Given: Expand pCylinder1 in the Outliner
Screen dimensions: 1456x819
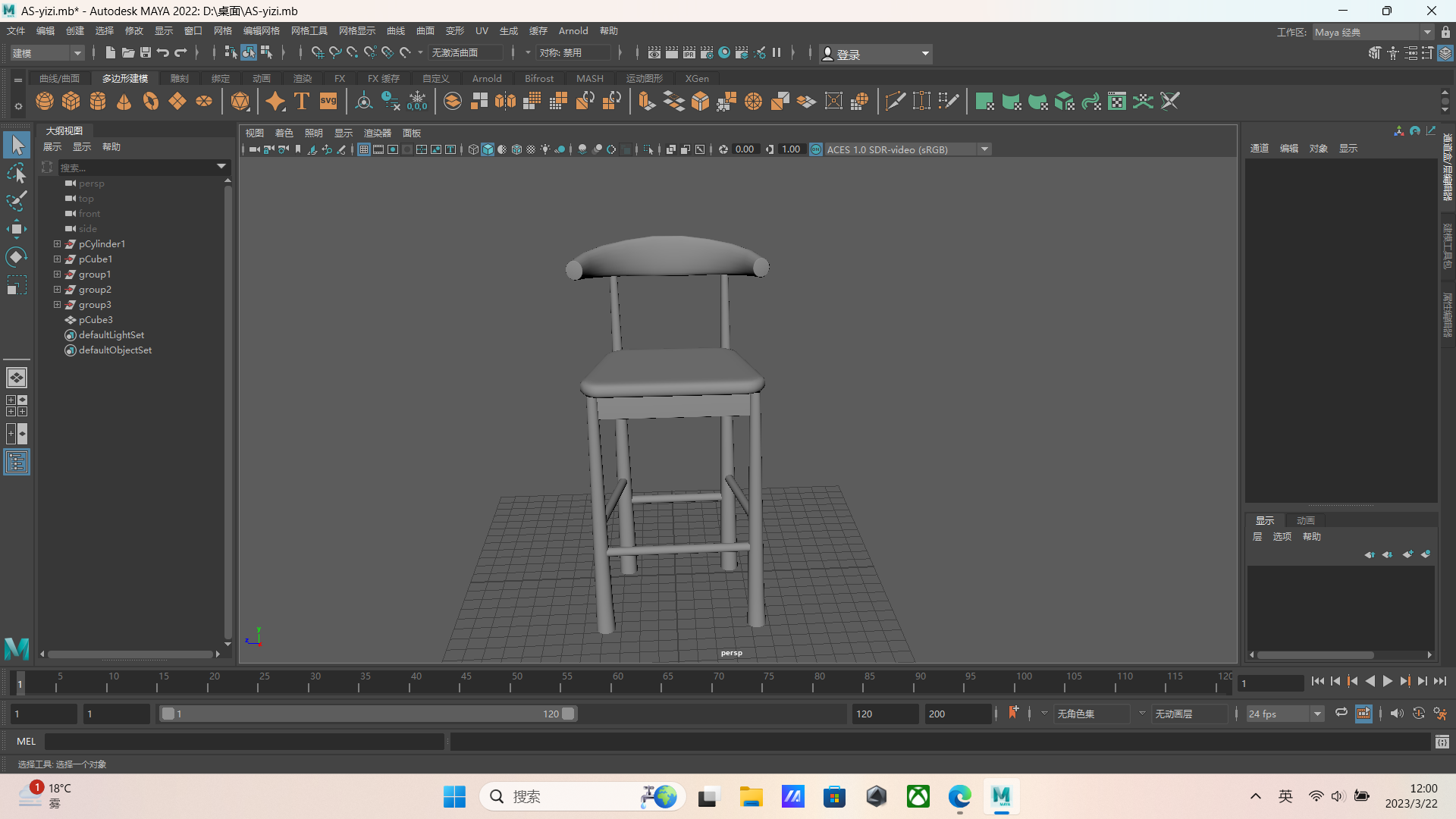Looking at the screenshot, I should (56, 243).
